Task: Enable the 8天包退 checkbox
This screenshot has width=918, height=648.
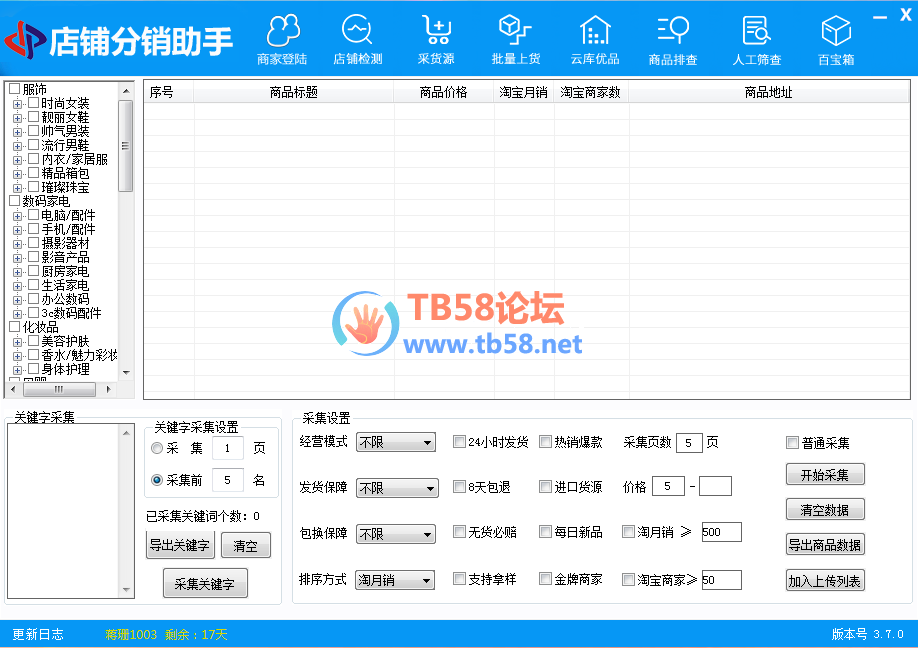Action: tap(459, 486)
